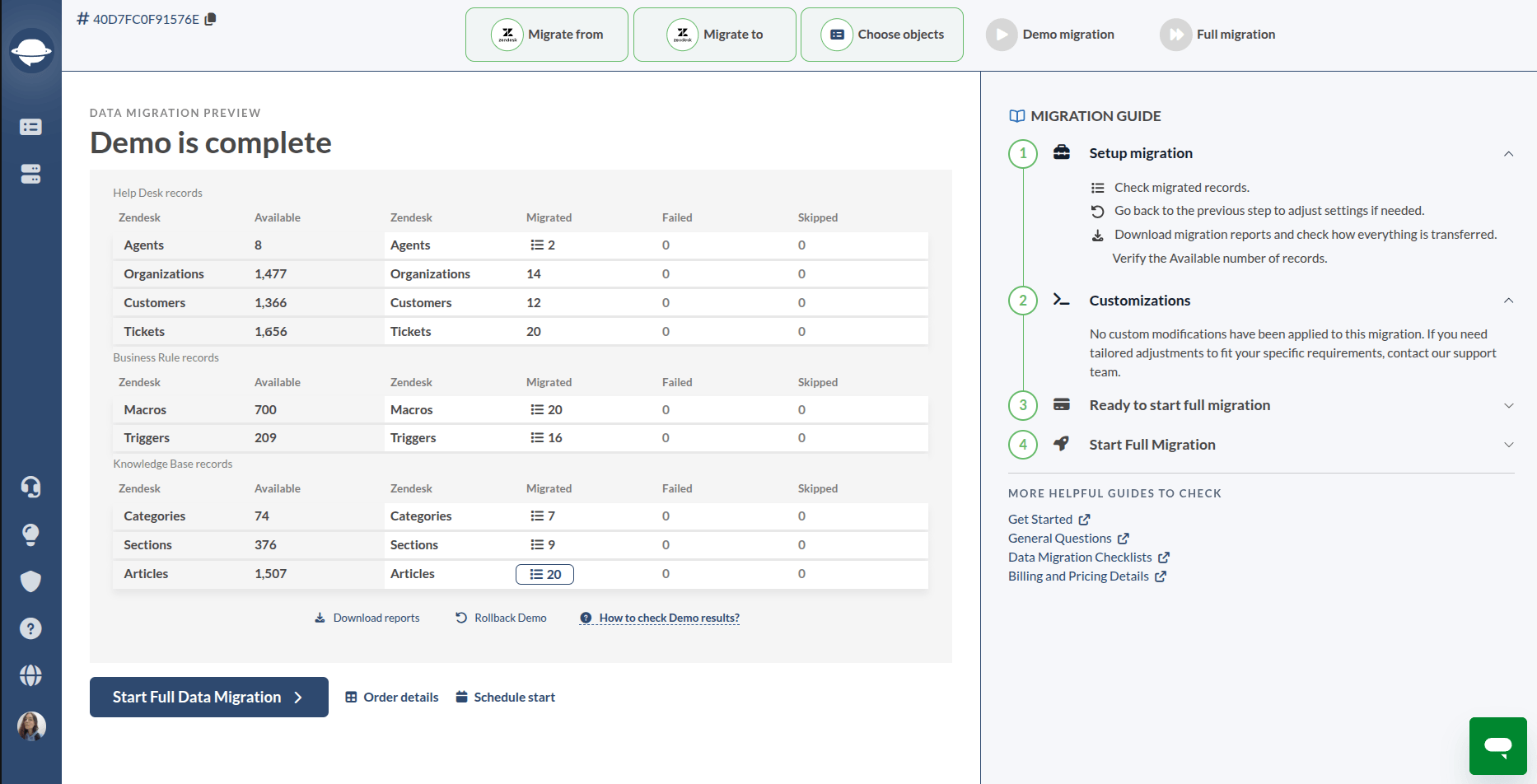The image size is (1537, 784).
Task: Click the migrated Organizations count 14
Action: point(534,274)
